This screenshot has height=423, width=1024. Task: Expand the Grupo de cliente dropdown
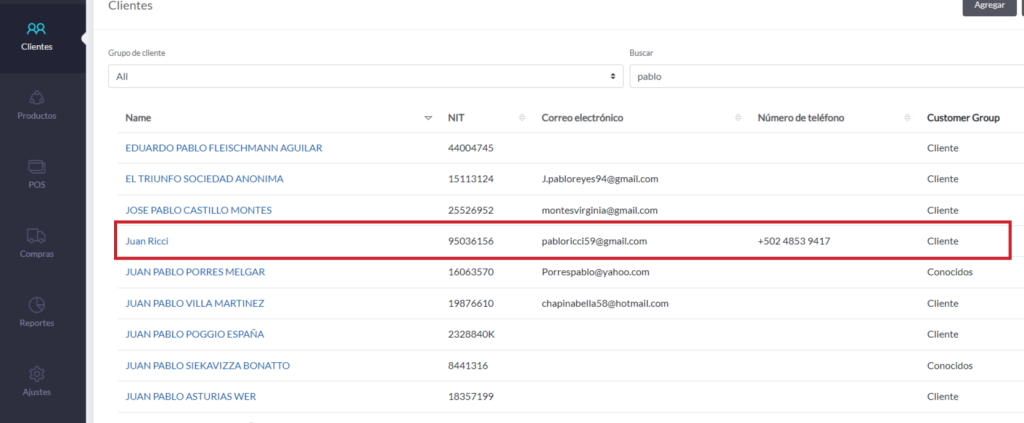tap(364, 76)
